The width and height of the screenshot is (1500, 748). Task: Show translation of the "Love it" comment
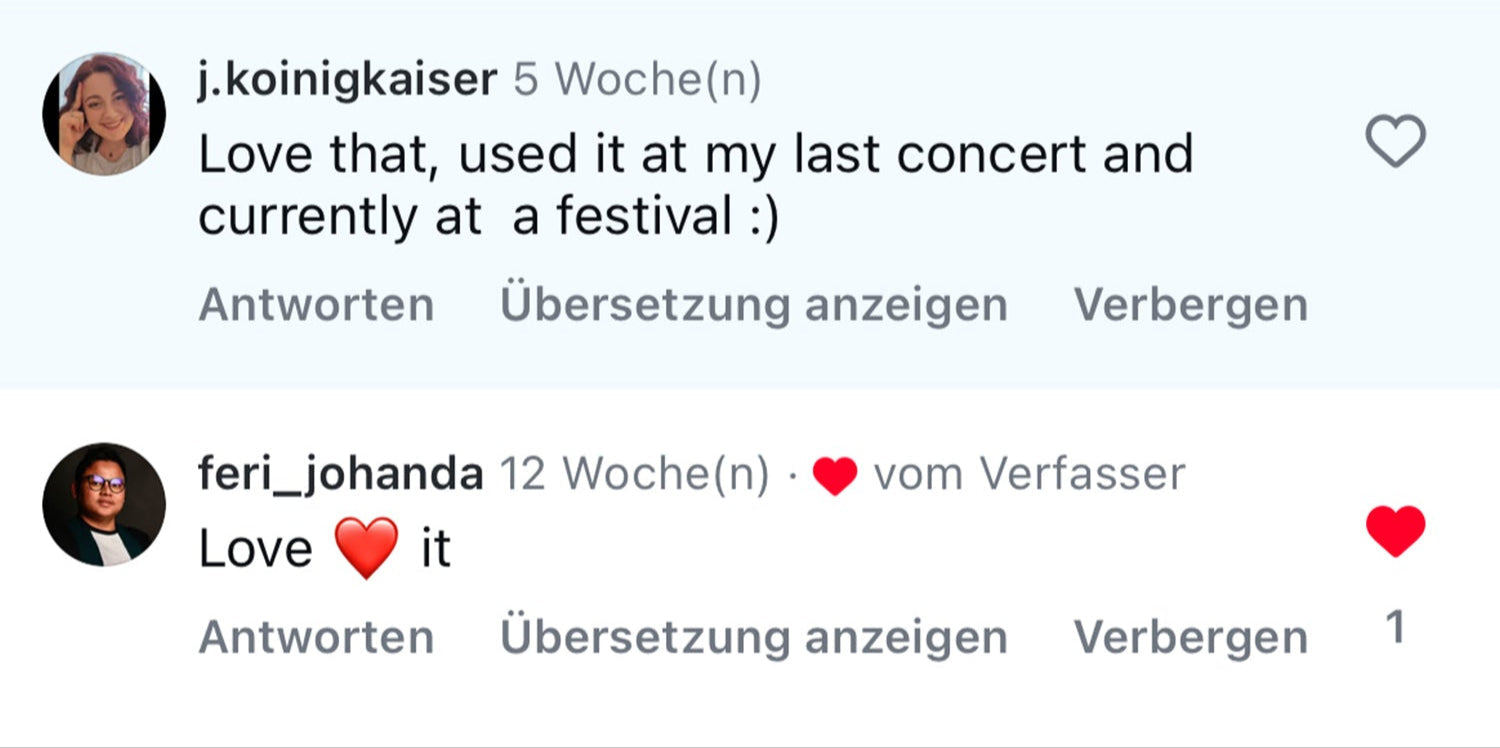tap(754, 637)
